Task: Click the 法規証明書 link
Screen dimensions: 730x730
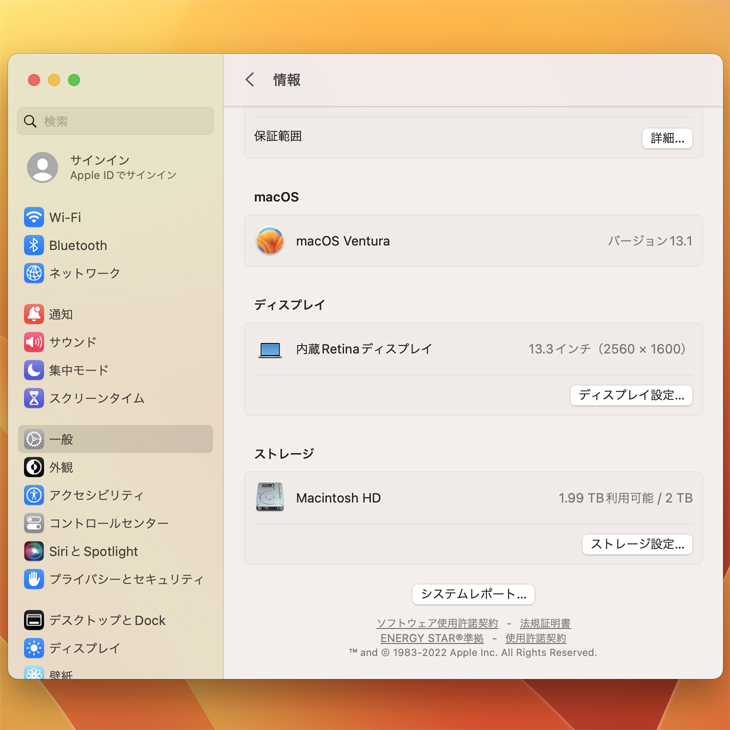Action: point(545,623)
